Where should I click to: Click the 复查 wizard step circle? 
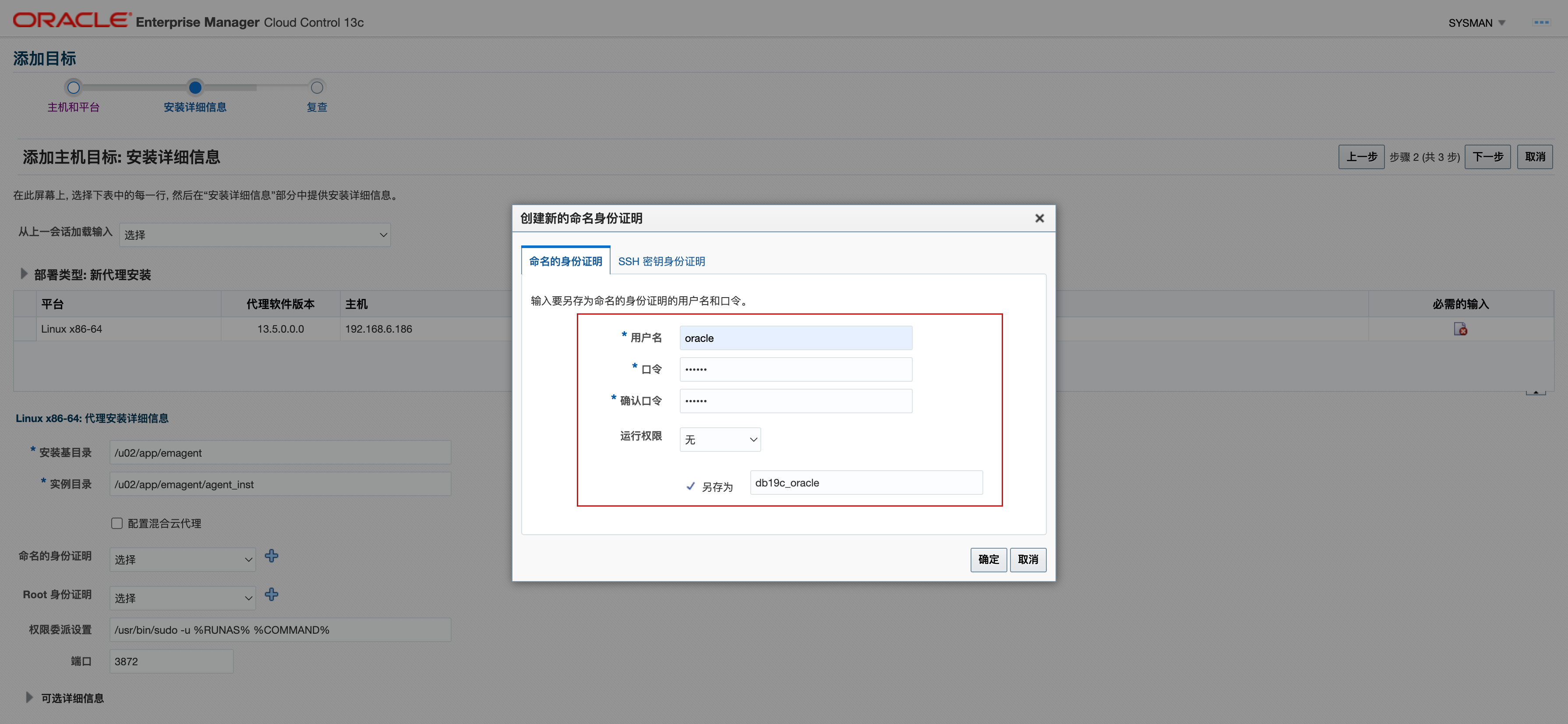pyautogui.click(x=317, y=88)
